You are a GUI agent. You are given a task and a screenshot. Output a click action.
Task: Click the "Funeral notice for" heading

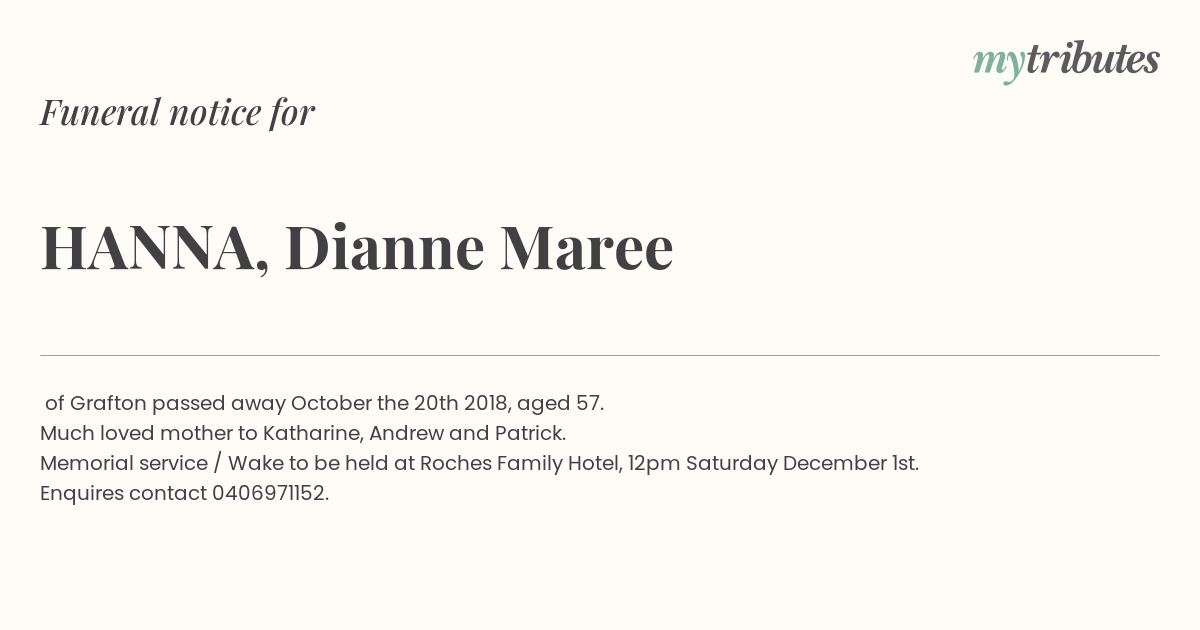pos(177,112)
